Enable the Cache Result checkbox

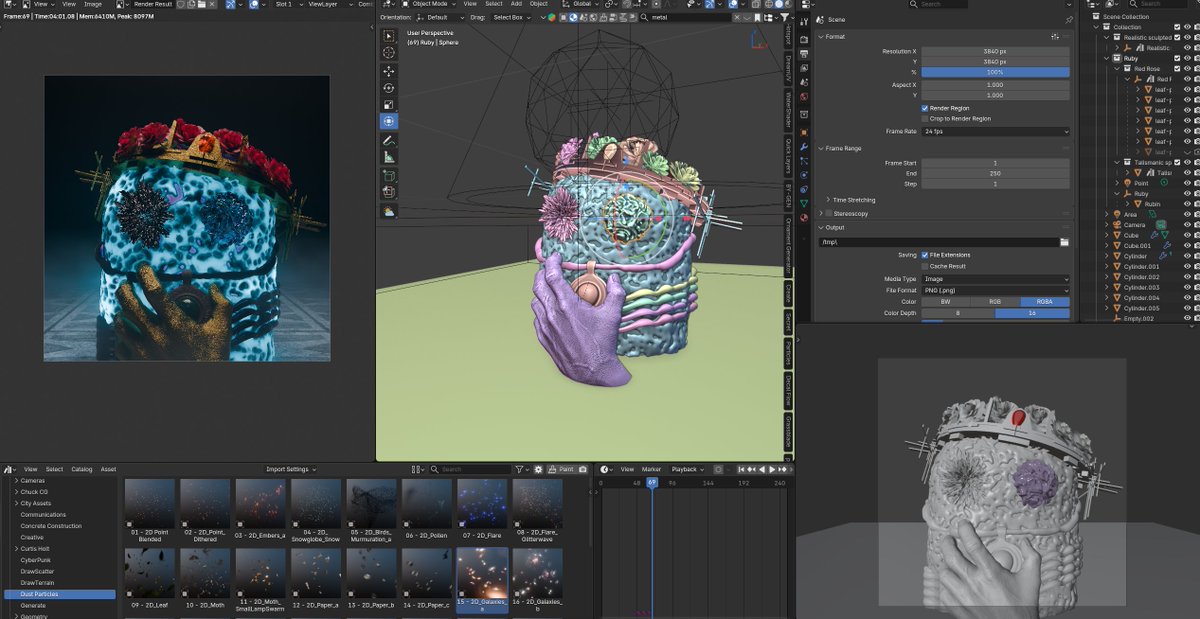click(925, 266)
